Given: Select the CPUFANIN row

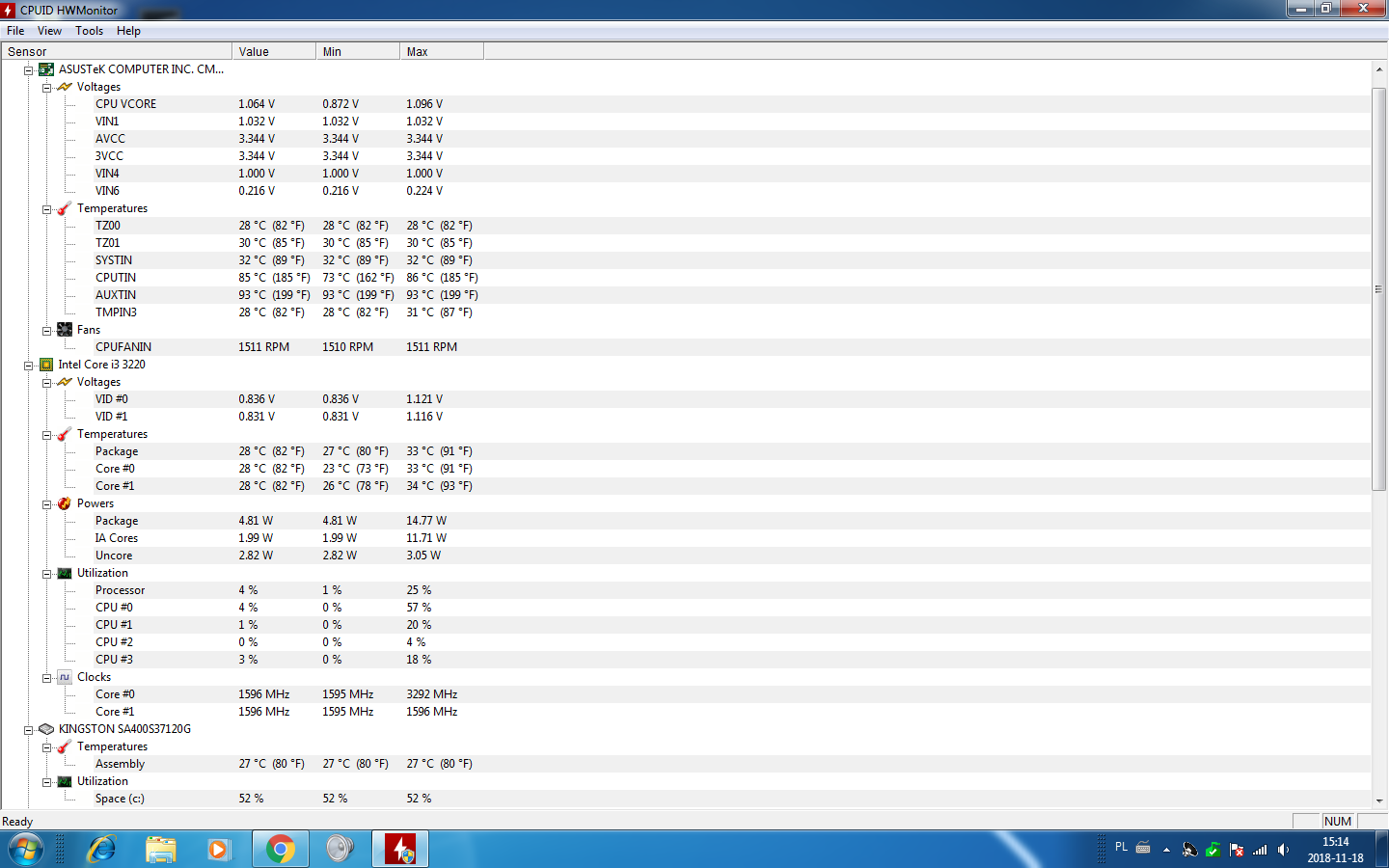Looking at the screenshot, I should coord(686,347).
